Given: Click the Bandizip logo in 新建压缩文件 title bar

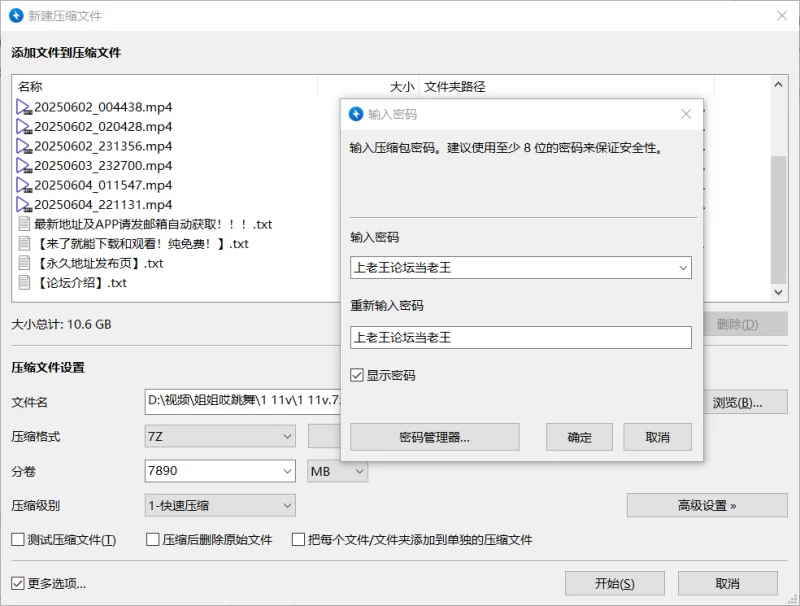Looking at the screenshot, I should click(x=16, y=15).
